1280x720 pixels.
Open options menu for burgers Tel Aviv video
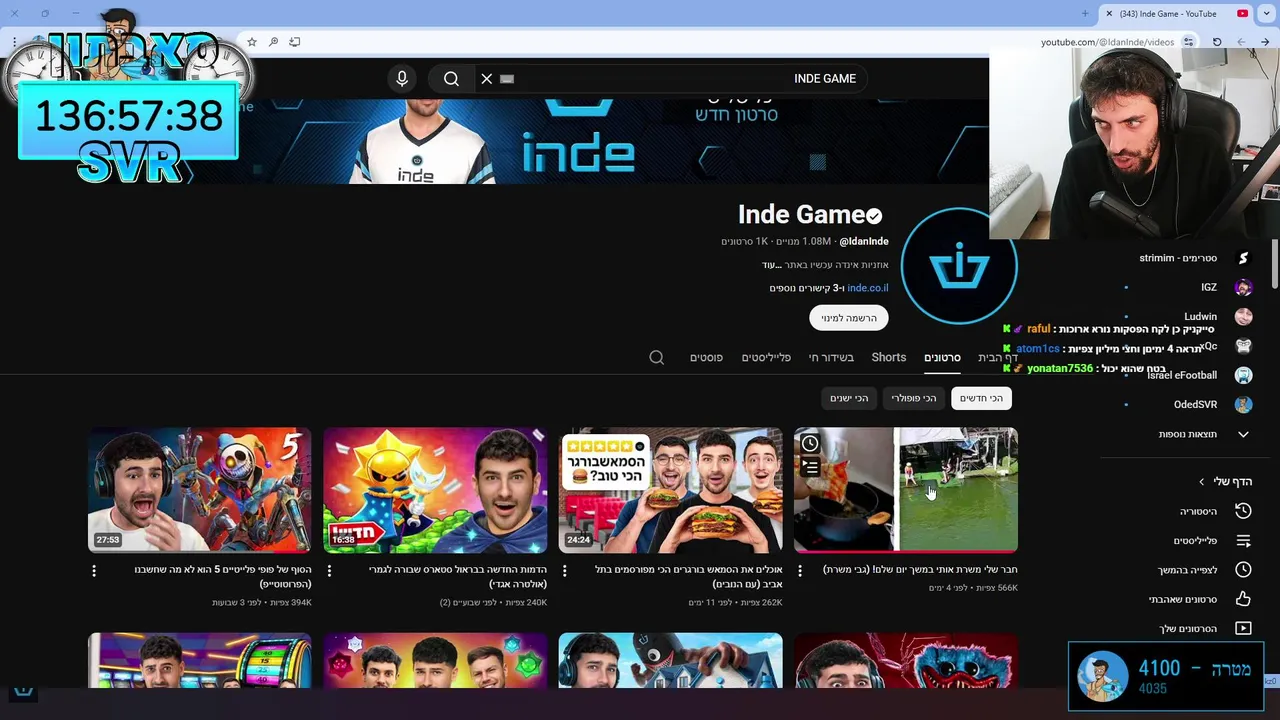[x=565, y=570]
